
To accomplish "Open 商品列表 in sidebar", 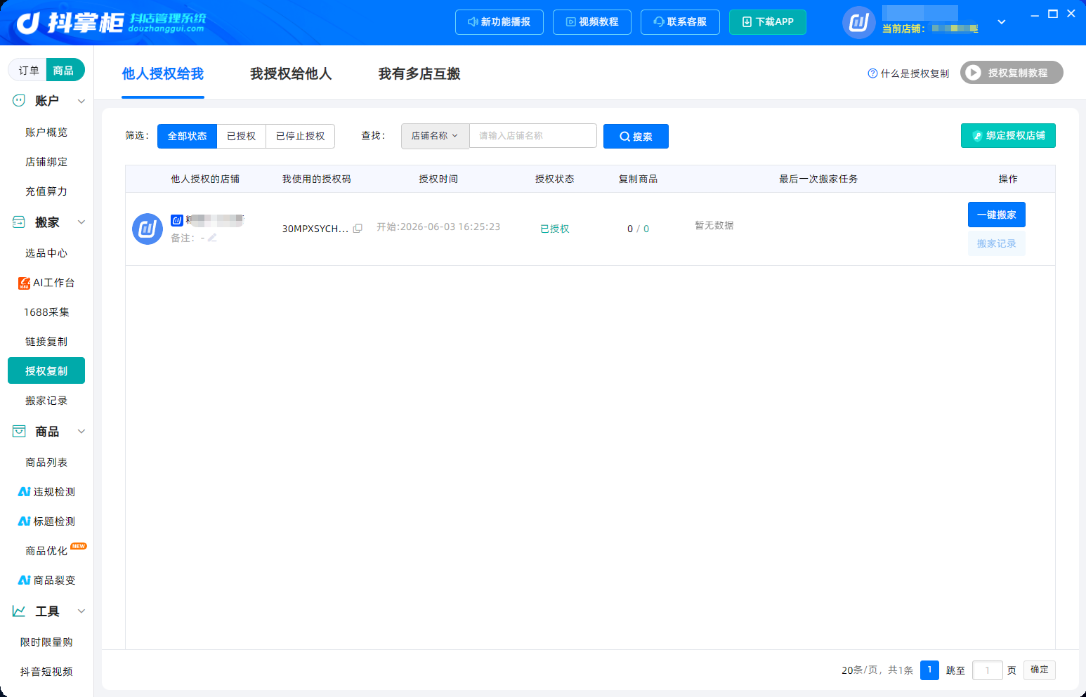I will point(46,462).
